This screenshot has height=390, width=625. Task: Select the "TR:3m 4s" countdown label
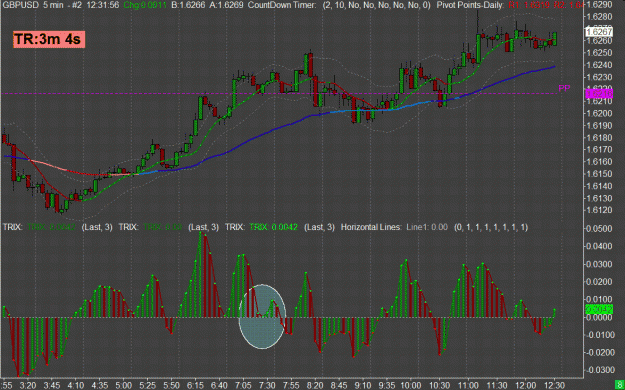point(49,39)
